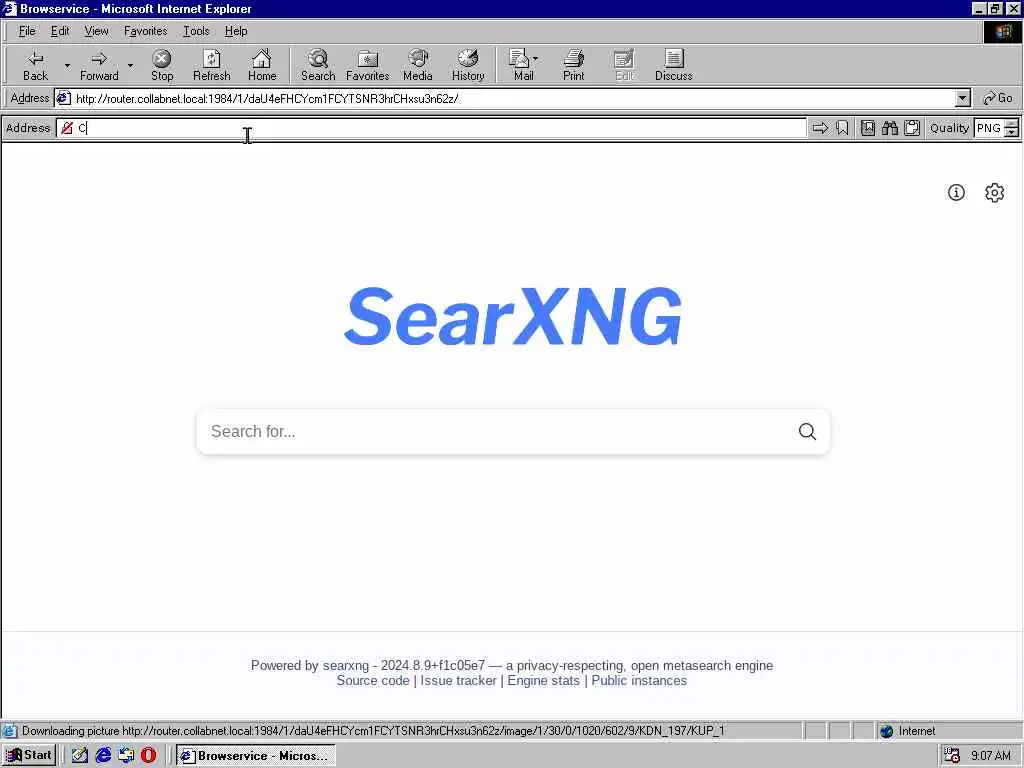Screen dimensions: 1024x768
Task: Launch Internet Explorer from quick launch
Action: point(103,755)
